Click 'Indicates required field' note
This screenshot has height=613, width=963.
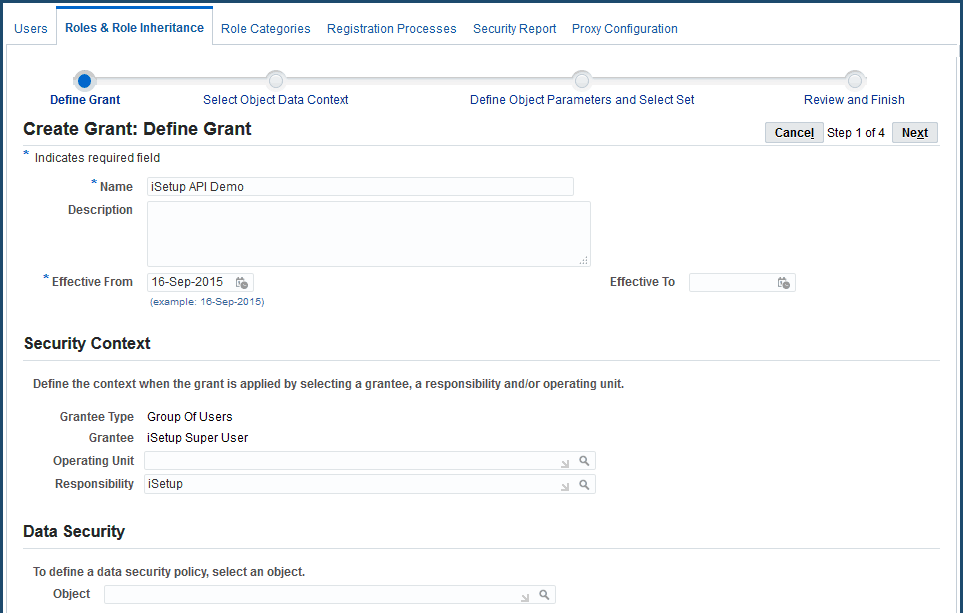[97, 158]
